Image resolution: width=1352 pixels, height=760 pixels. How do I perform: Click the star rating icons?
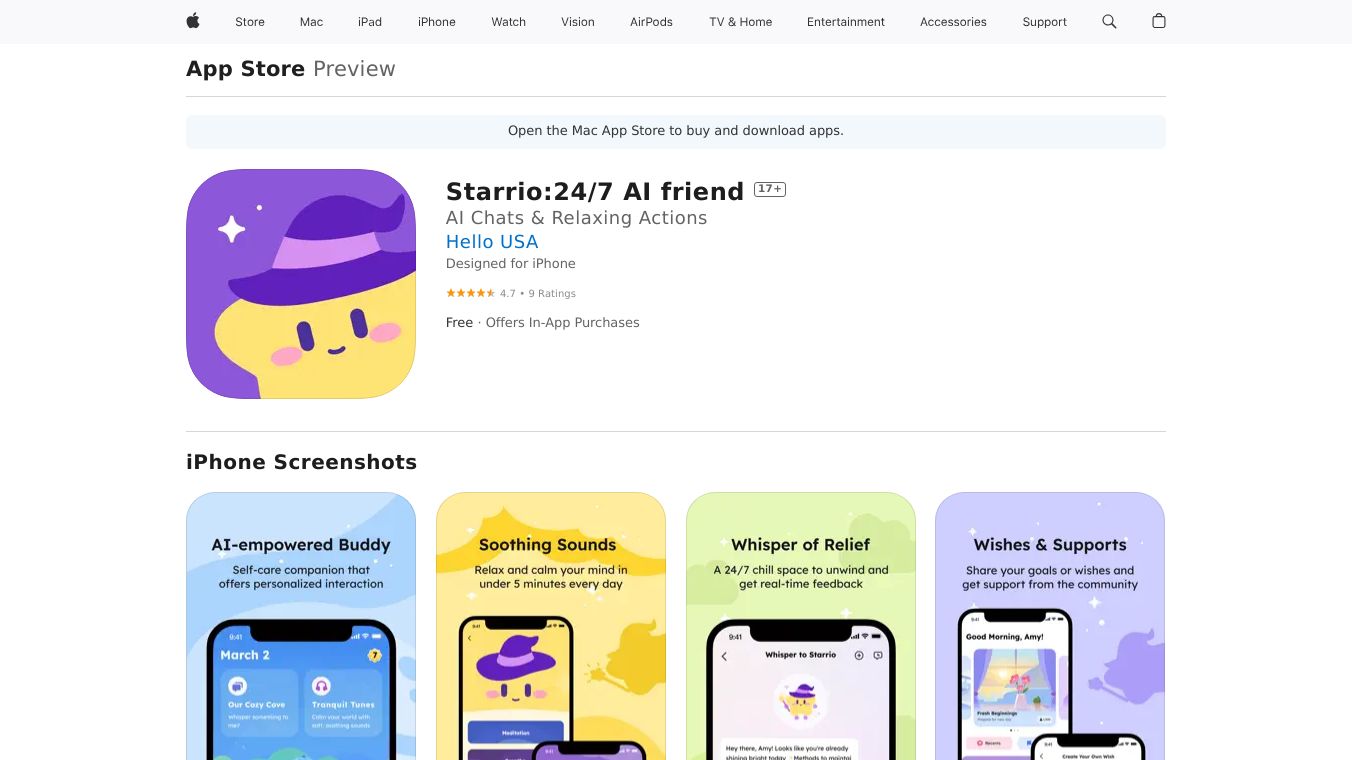[470, 293]
